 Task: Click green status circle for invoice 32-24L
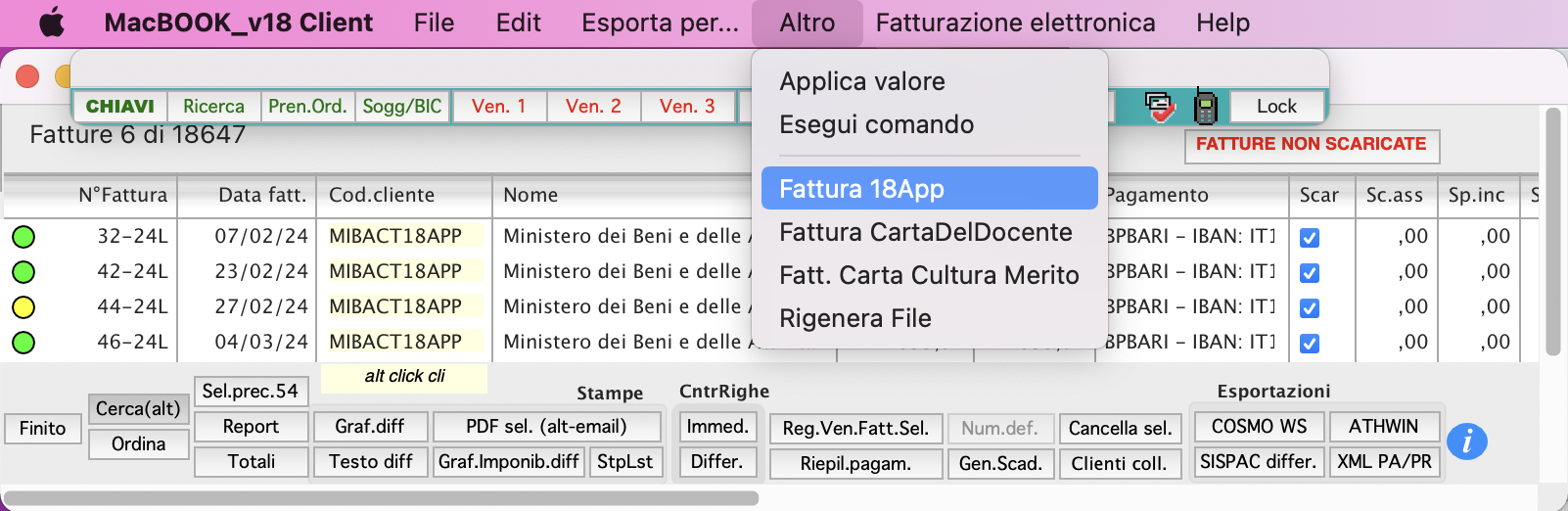(23, 236)
